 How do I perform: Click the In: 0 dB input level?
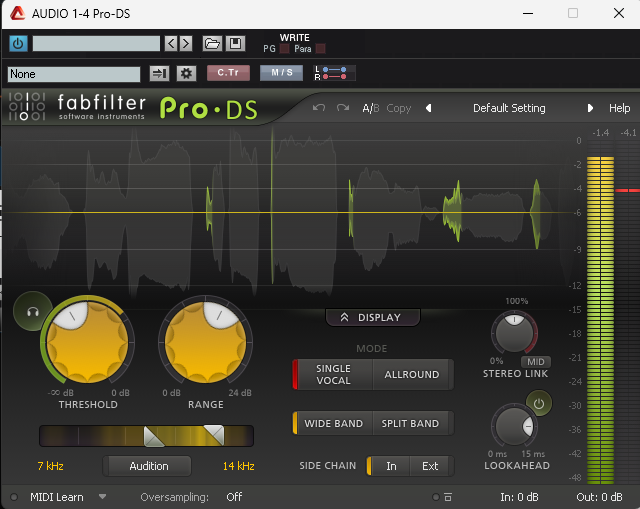coord(519,497)
